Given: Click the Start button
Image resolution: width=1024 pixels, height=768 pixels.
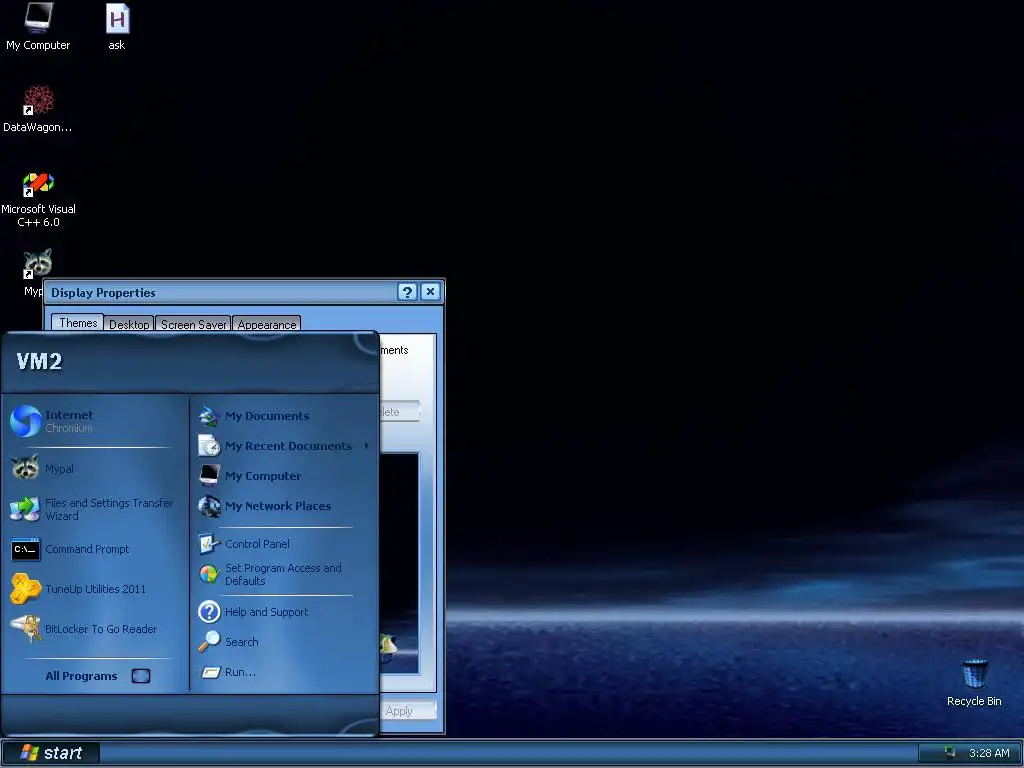Looking at the screenshot, I should coord(51,752).
